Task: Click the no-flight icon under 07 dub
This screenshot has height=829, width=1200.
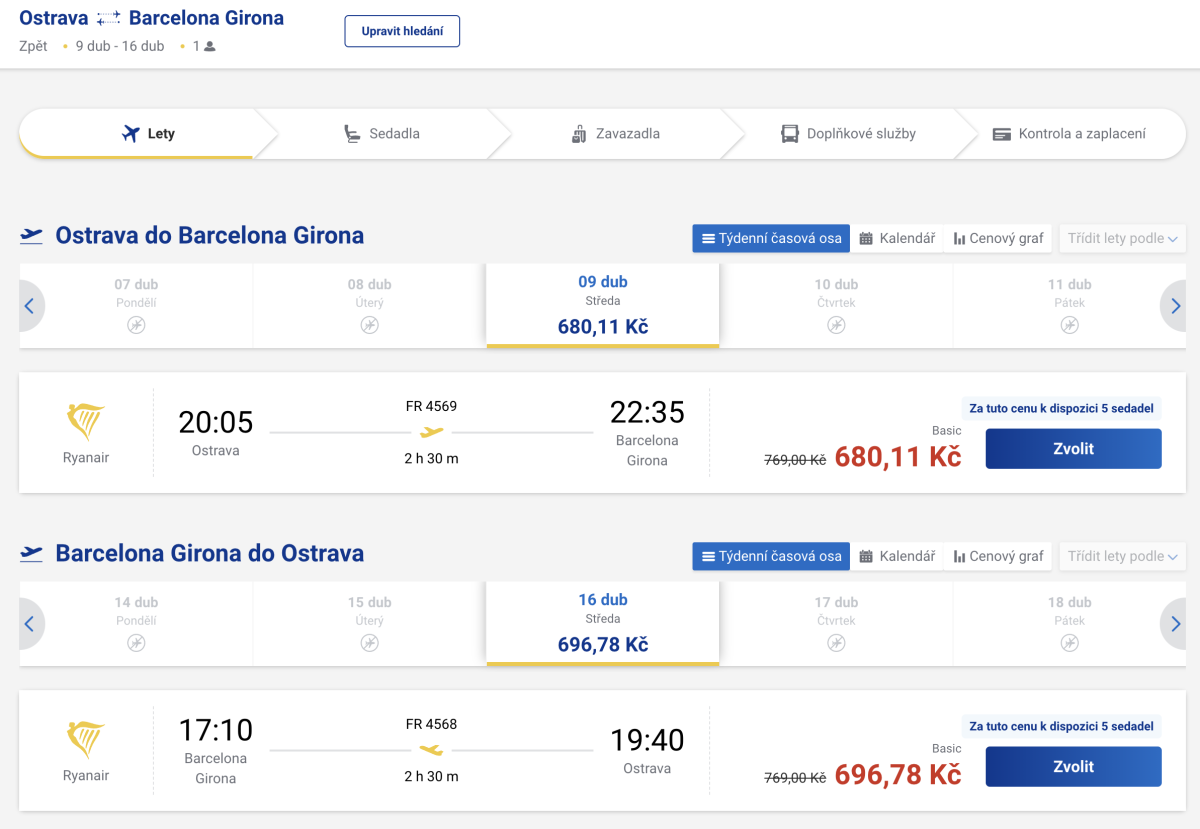Action: click(136, 325)
